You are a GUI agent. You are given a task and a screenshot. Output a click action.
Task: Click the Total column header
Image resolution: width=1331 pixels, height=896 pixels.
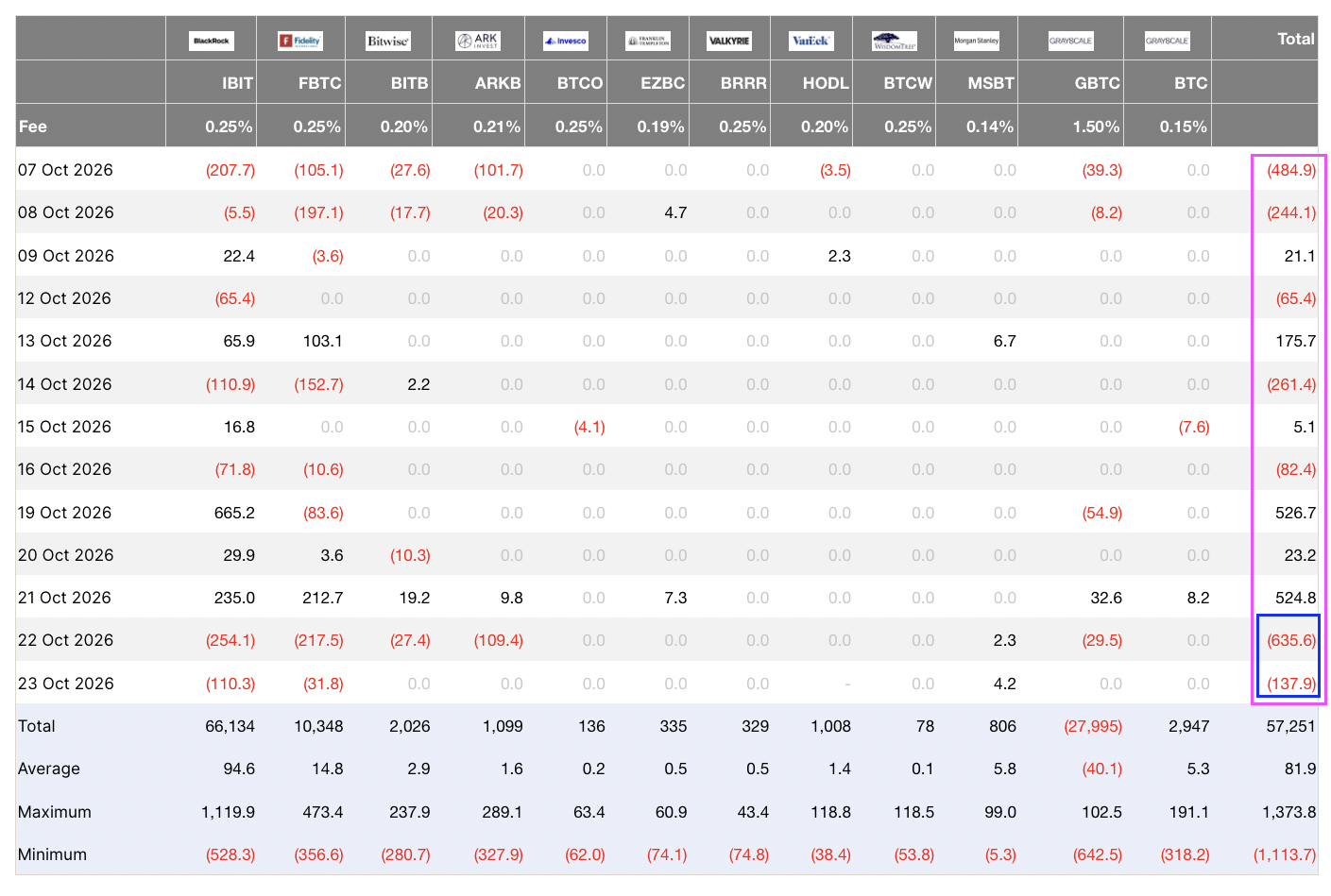click(x=1295, y=39)
